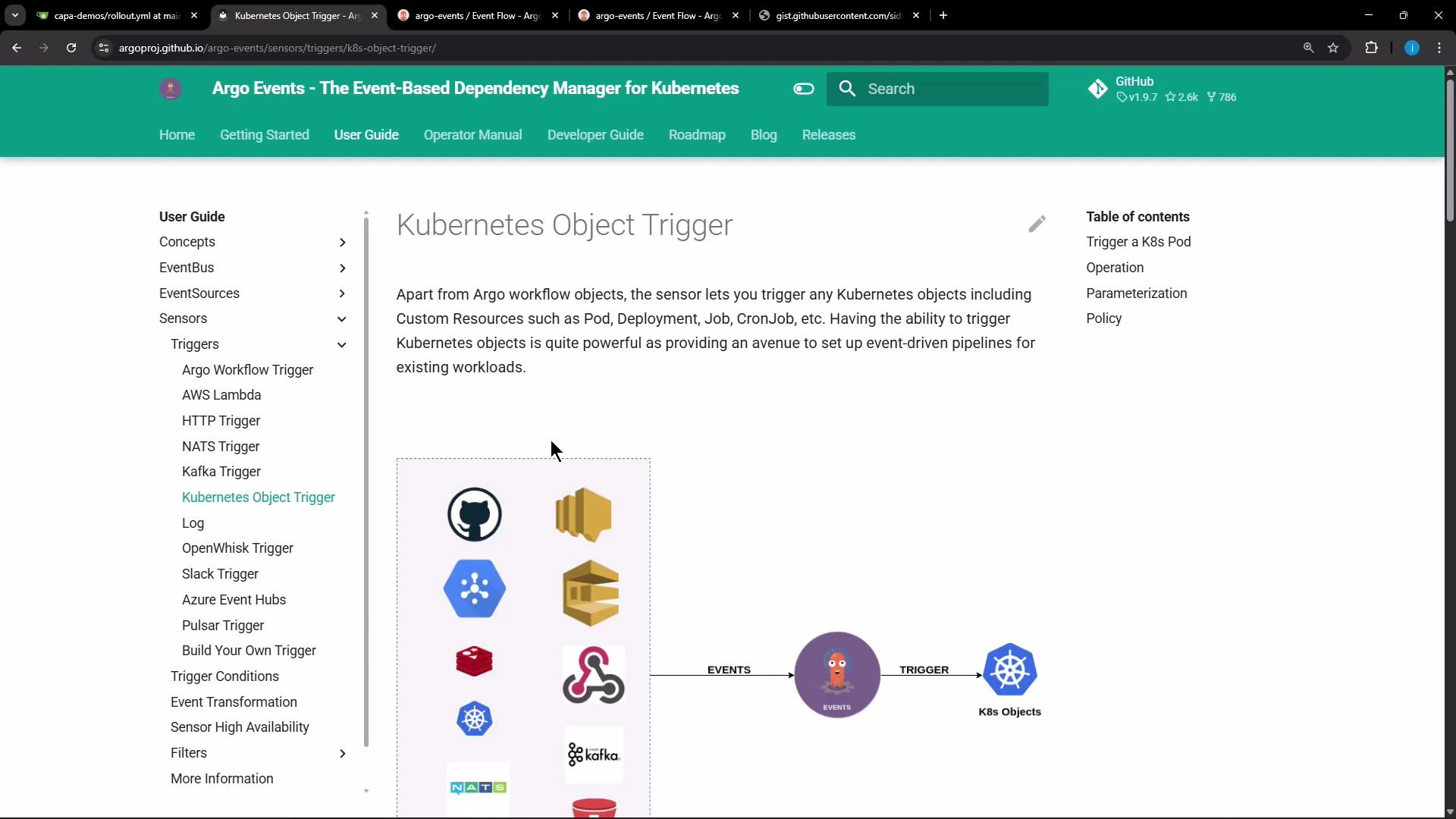
Task: Open Argo Workflow Trigger page
Action: [x=247, y=370]
